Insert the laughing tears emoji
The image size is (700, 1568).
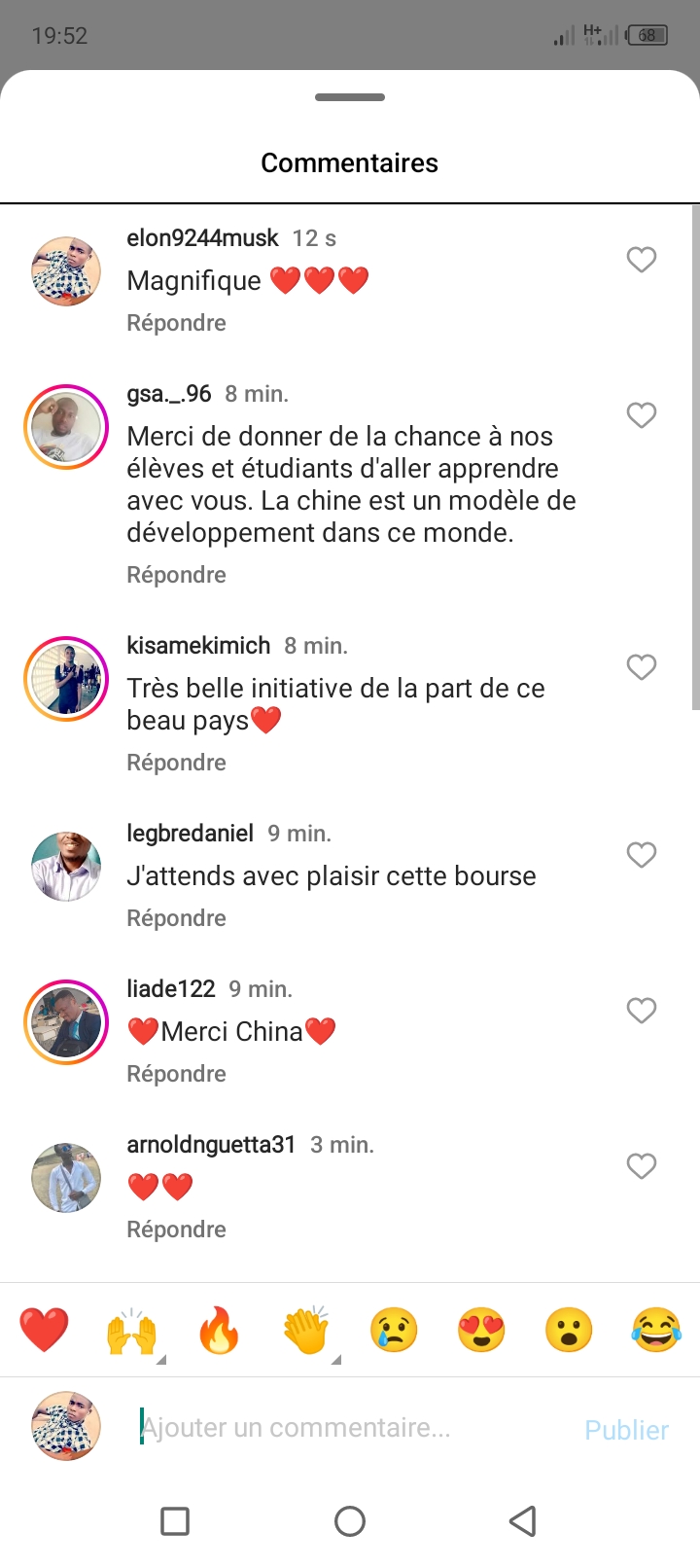pyautogui.click(x=656, y=1330)
